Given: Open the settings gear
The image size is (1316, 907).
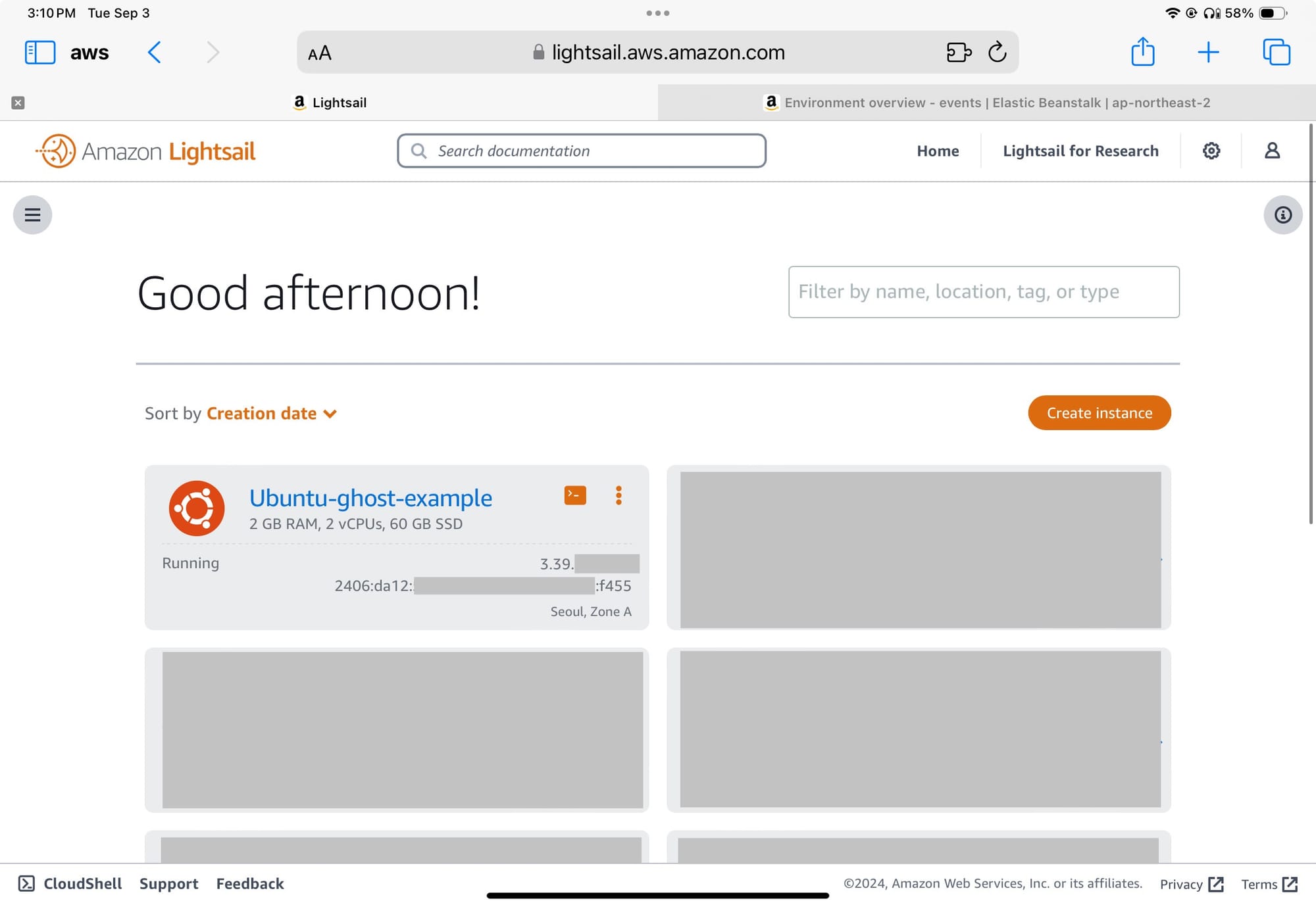Looking at the screenshot, I should pyautogui.click(x=1211, y=151).
